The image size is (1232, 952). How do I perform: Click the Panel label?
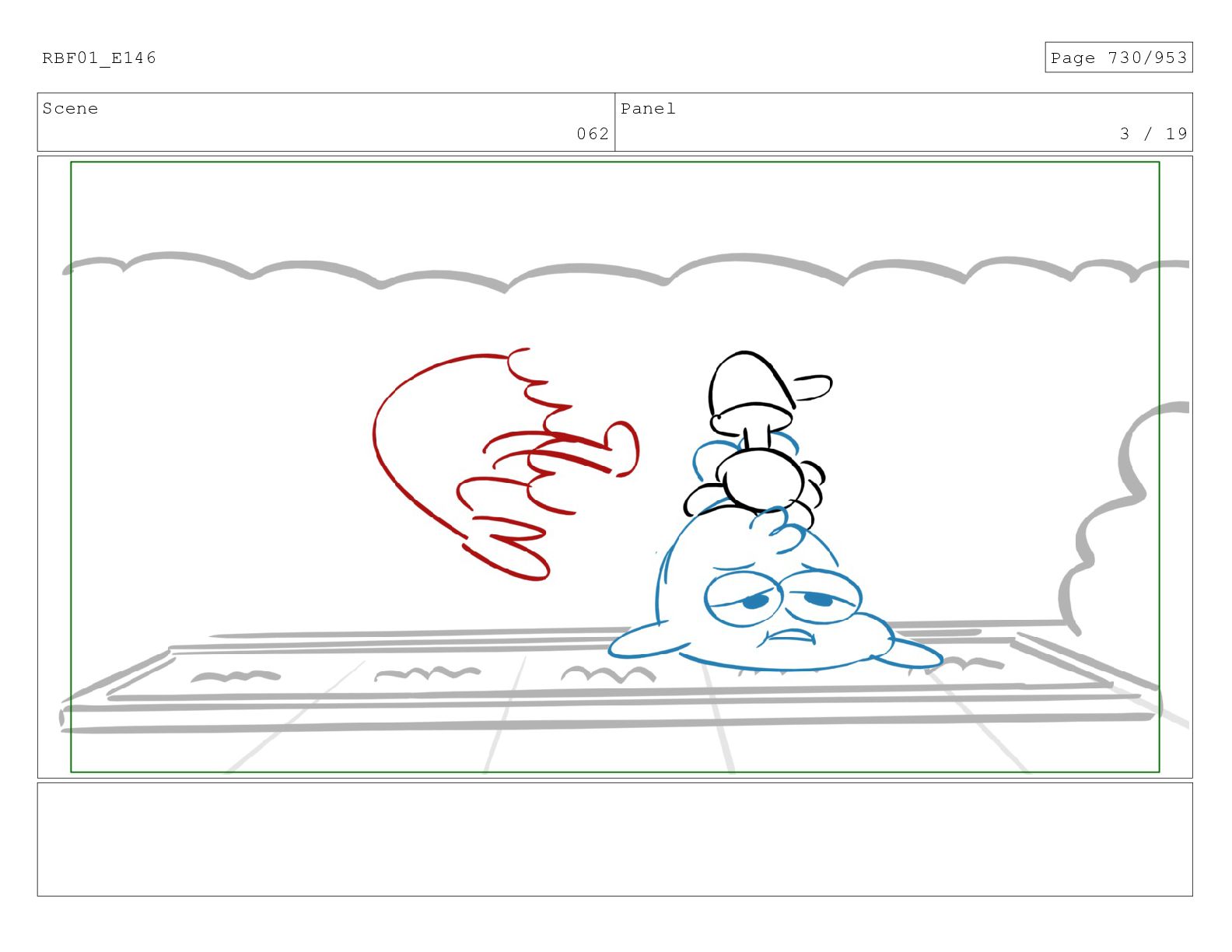click(x=648, y=108)
